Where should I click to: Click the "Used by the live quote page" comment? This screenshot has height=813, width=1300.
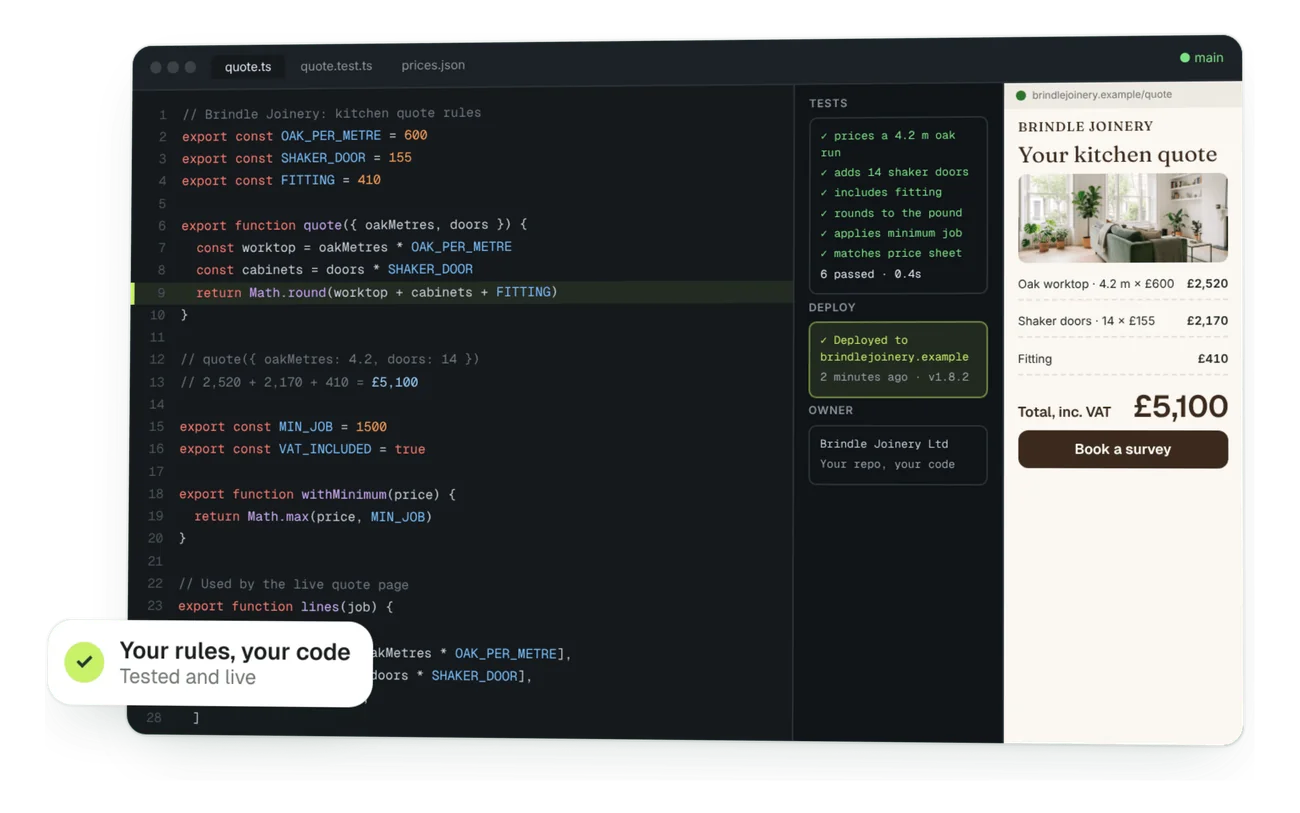(x=294, y=584)
